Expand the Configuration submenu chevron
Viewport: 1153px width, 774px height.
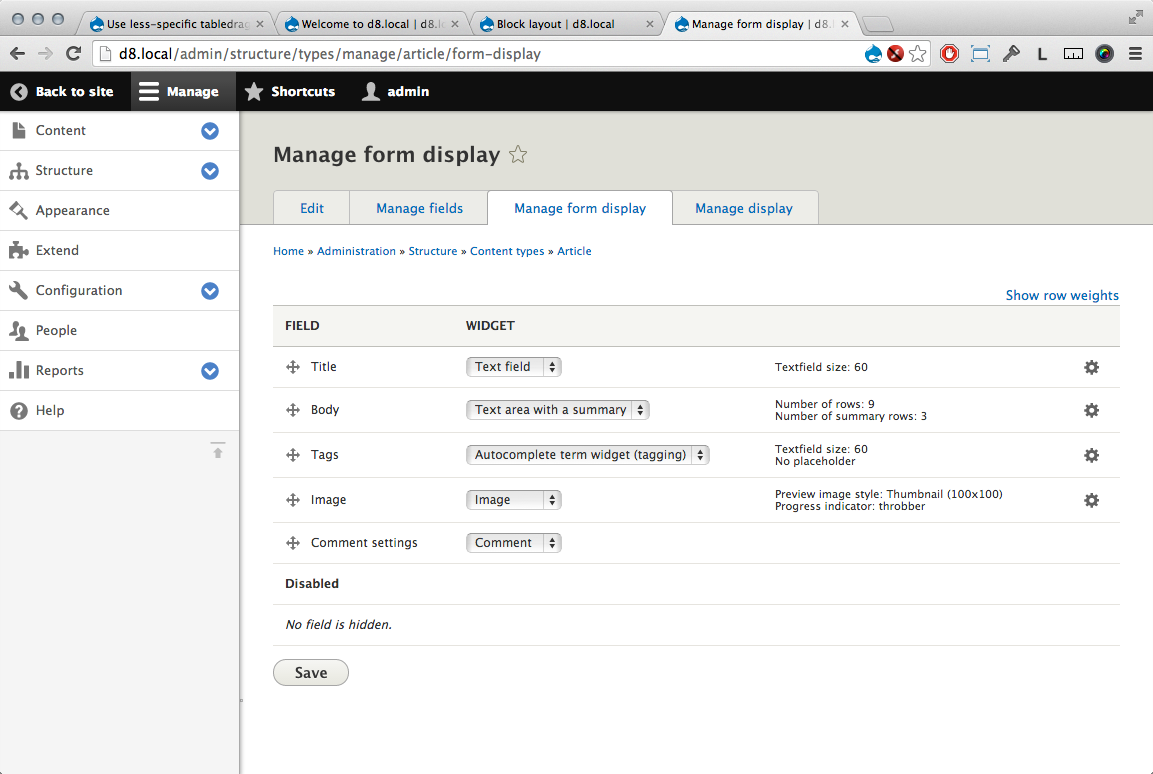coord(209,291)
